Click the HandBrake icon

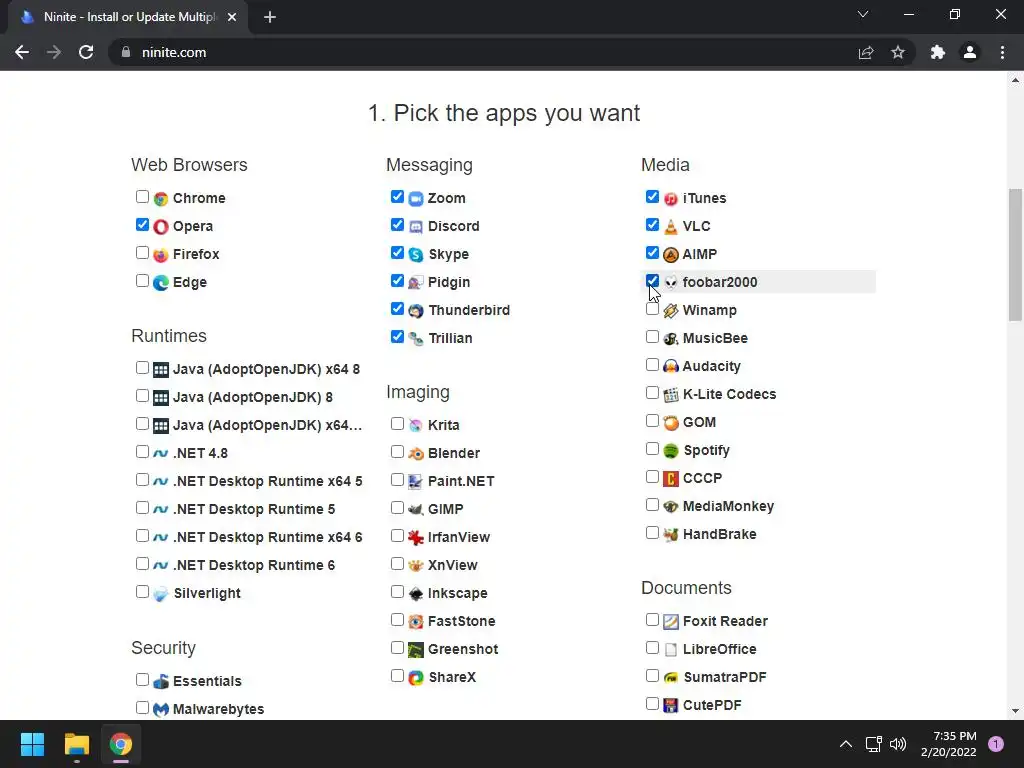(x=671, y=535)
